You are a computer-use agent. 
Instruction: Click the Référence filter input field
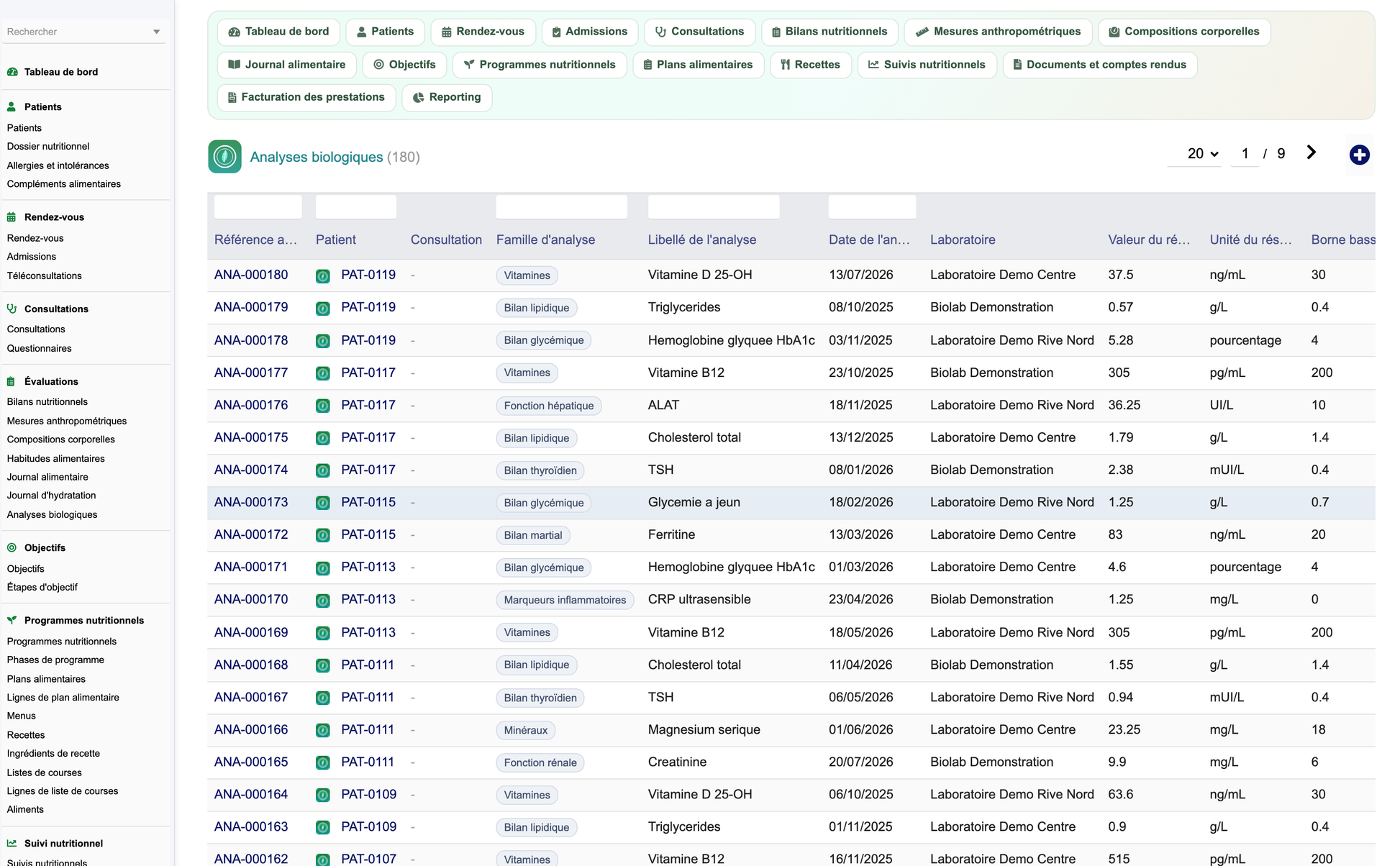(x=258, y=207)
